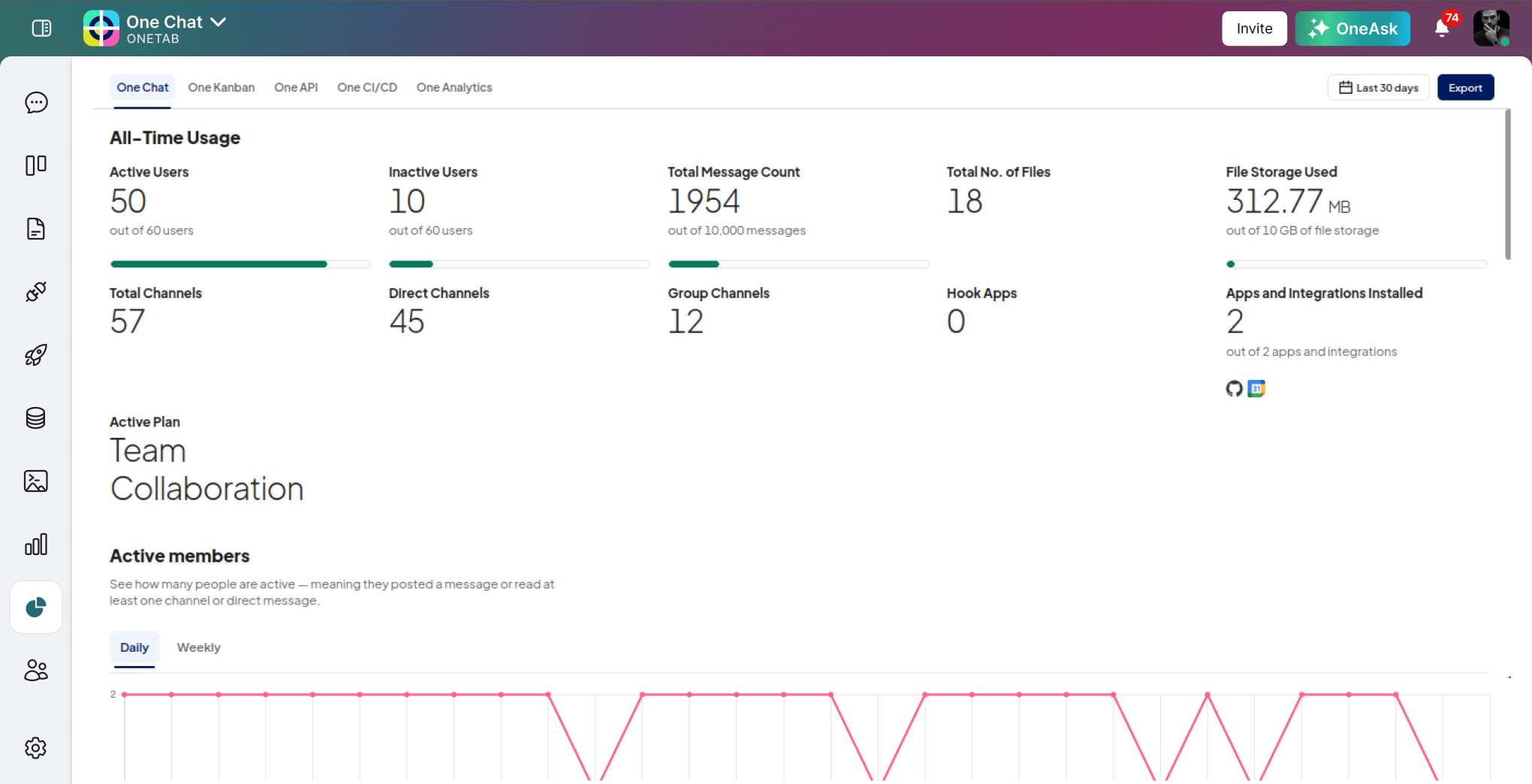Open the notifications bell
Image resolution: width=1532 pixels, height=784 pixels.
[1442, 29]
